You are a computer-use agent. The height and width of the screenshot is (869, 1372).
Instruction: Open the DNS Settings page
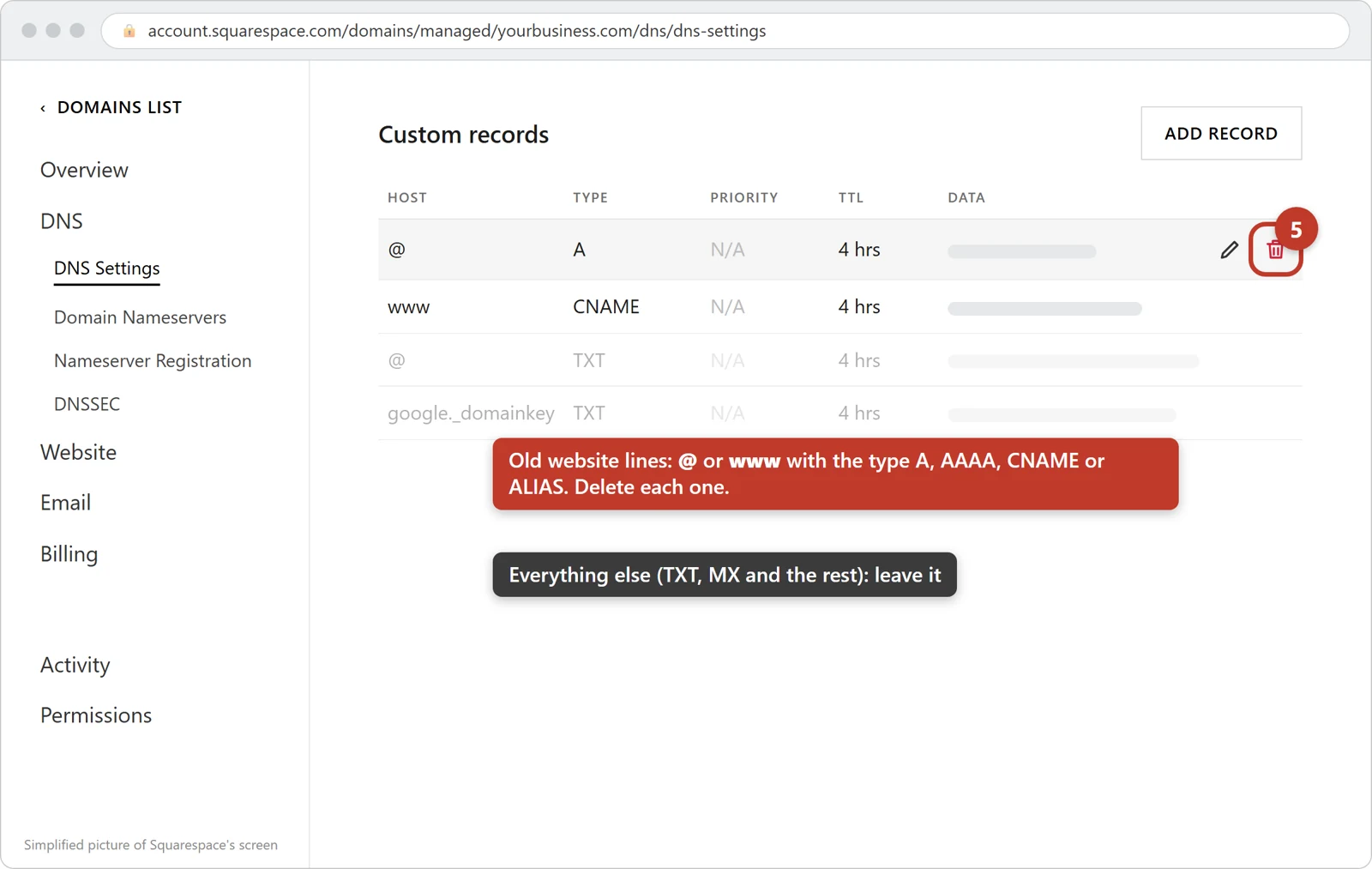(107, 269)
